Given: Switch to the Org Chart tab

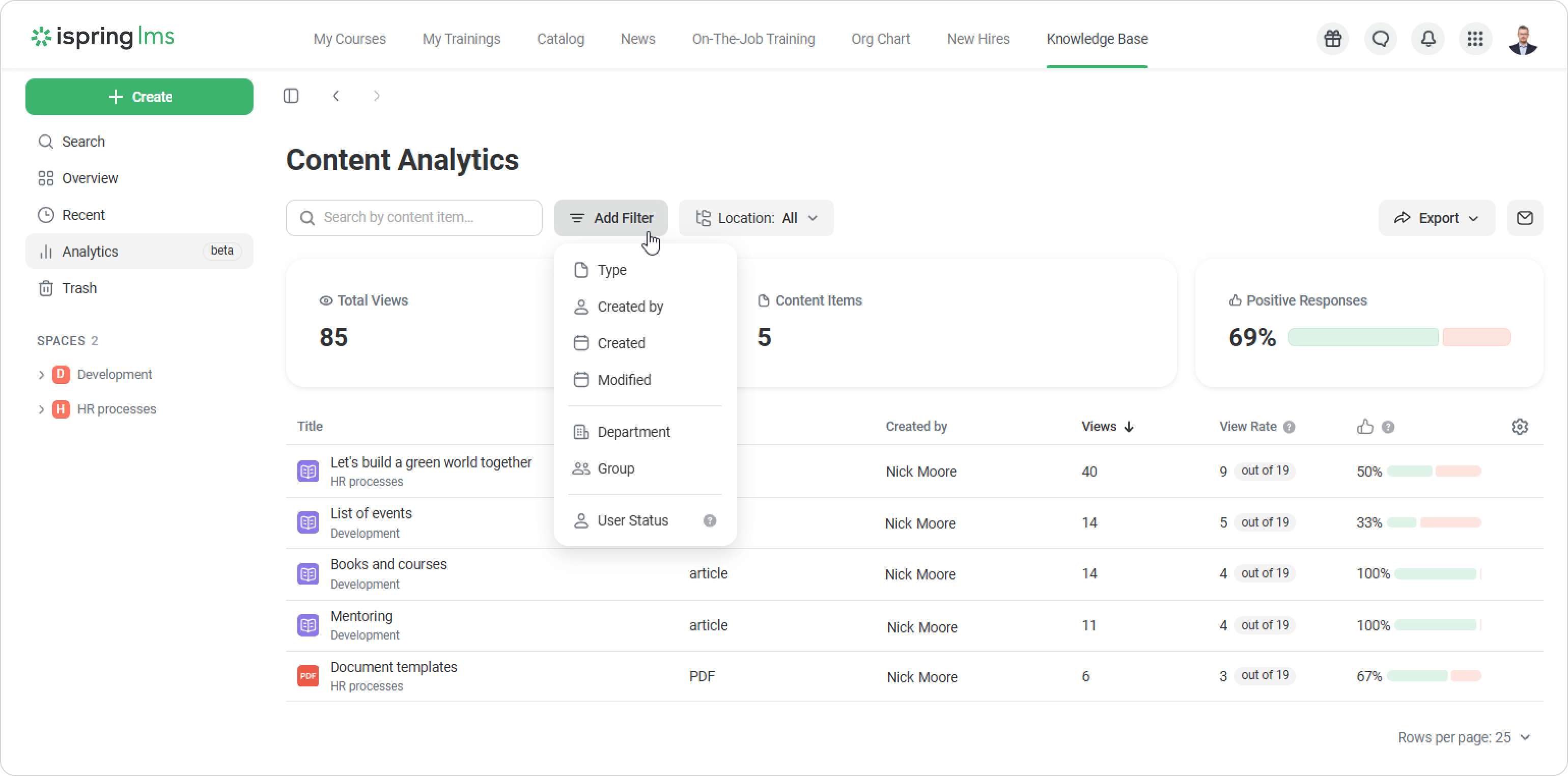Looking at the screenshot, I should [x=880, y=39].
